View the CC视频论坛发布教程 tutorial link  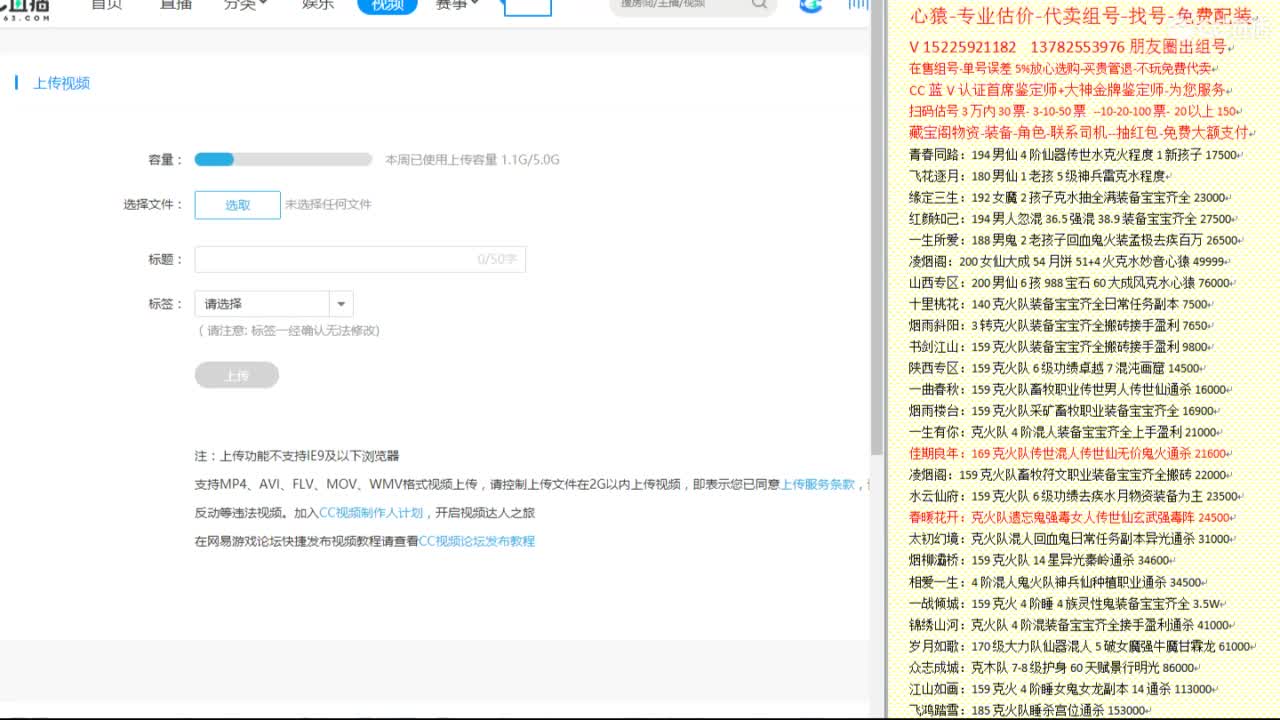point(475,540)
